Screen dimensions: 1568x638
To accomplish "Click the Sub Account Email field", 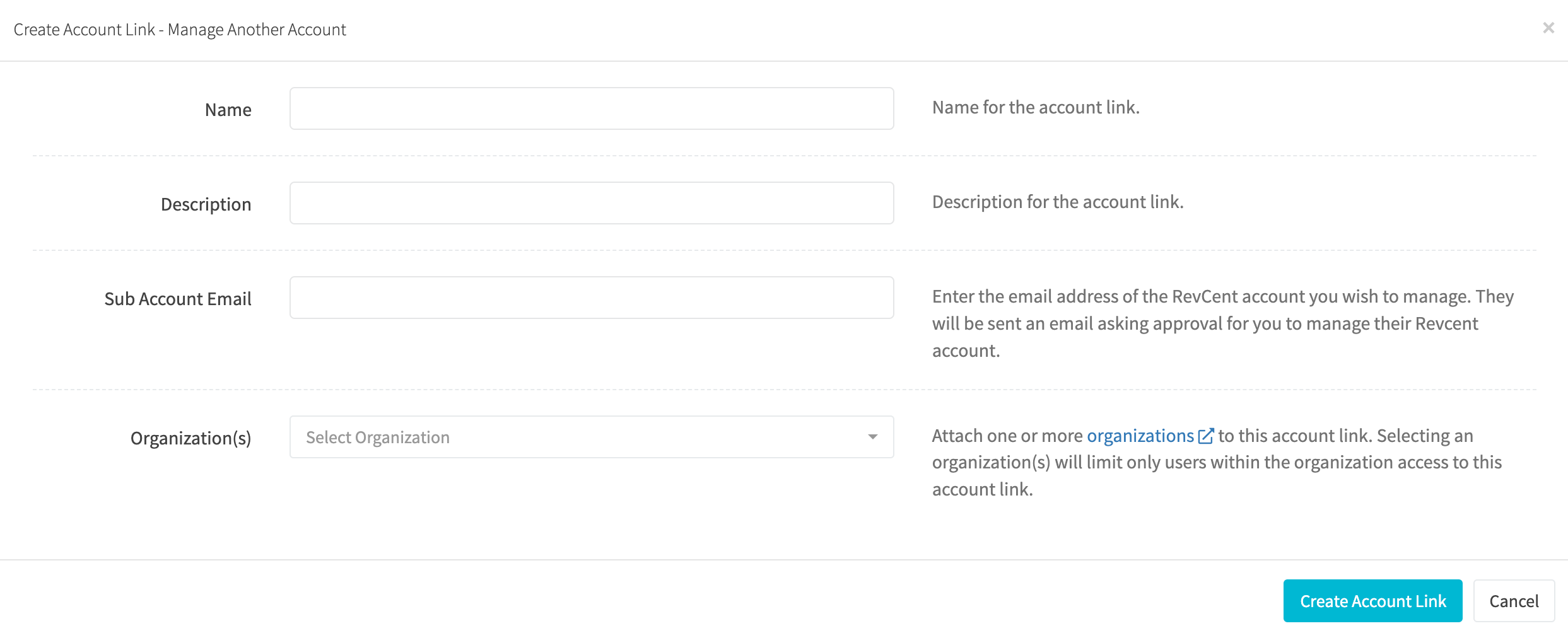I will coord(592,298).
